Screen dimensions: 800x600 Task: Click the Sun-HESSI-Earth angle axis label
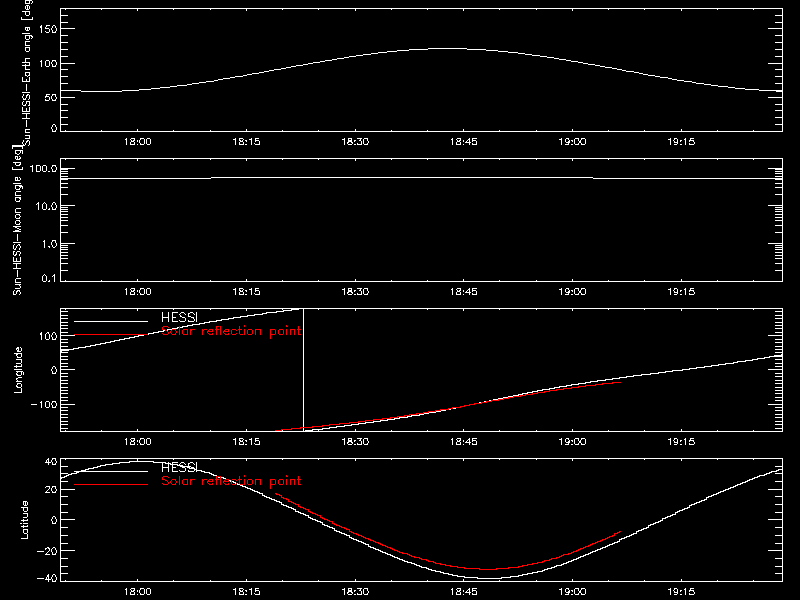click(27, 73)
